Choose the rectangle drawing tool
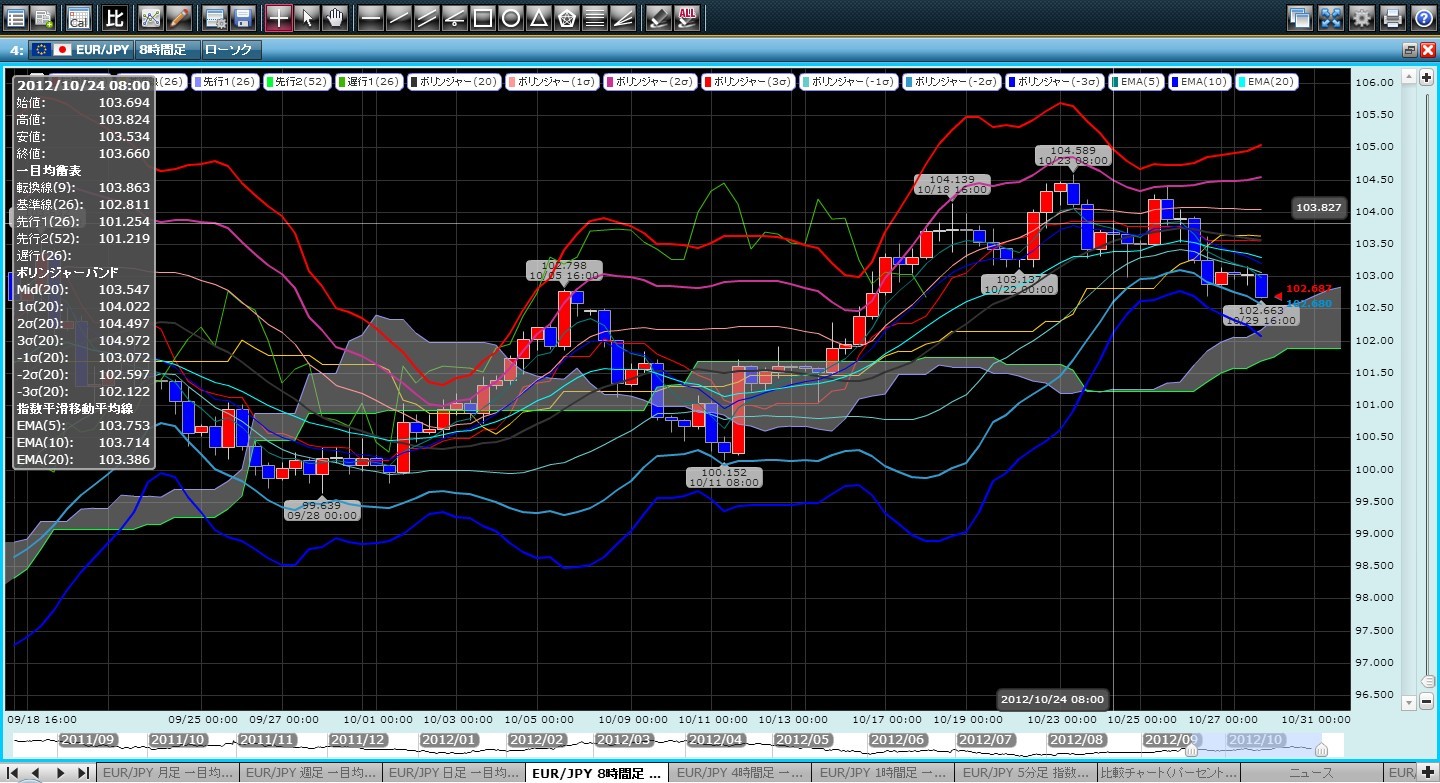Viewport: 1440px width, 783px height. (482, 17)
